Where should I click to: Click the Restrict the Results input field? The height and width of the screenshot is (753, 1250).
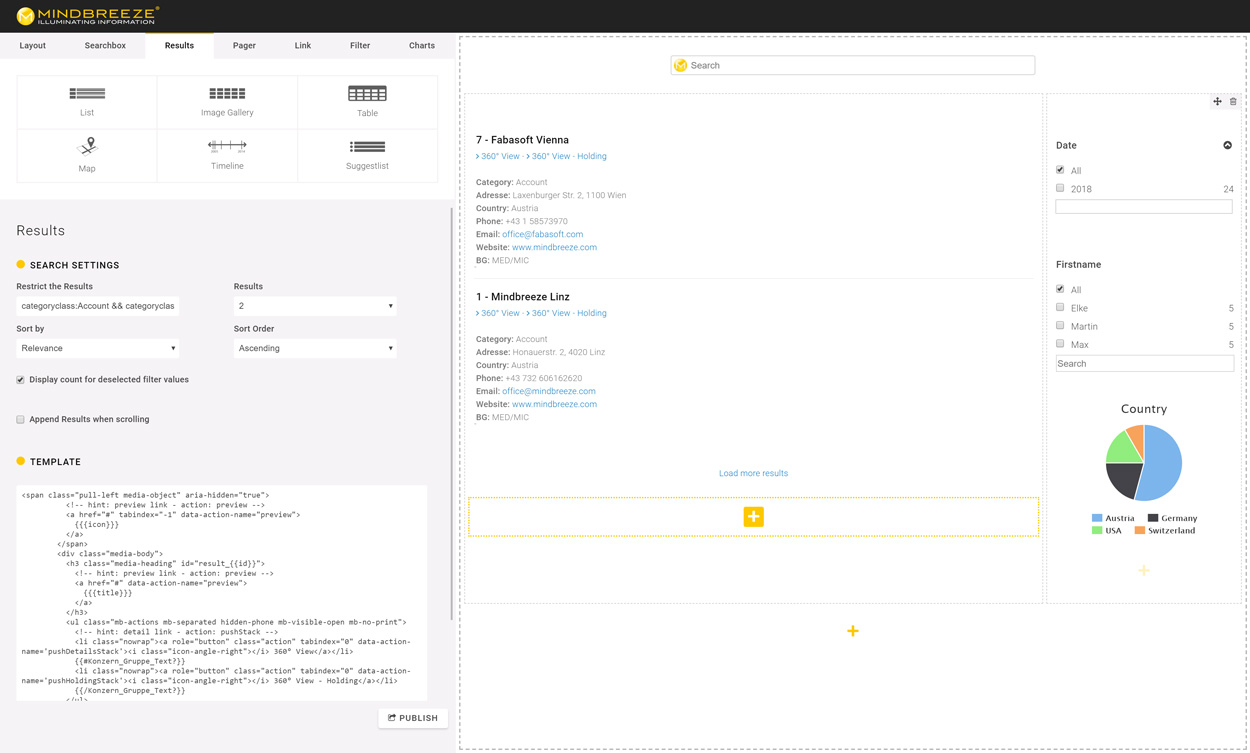pyautogui.click(x=98, y=306)
